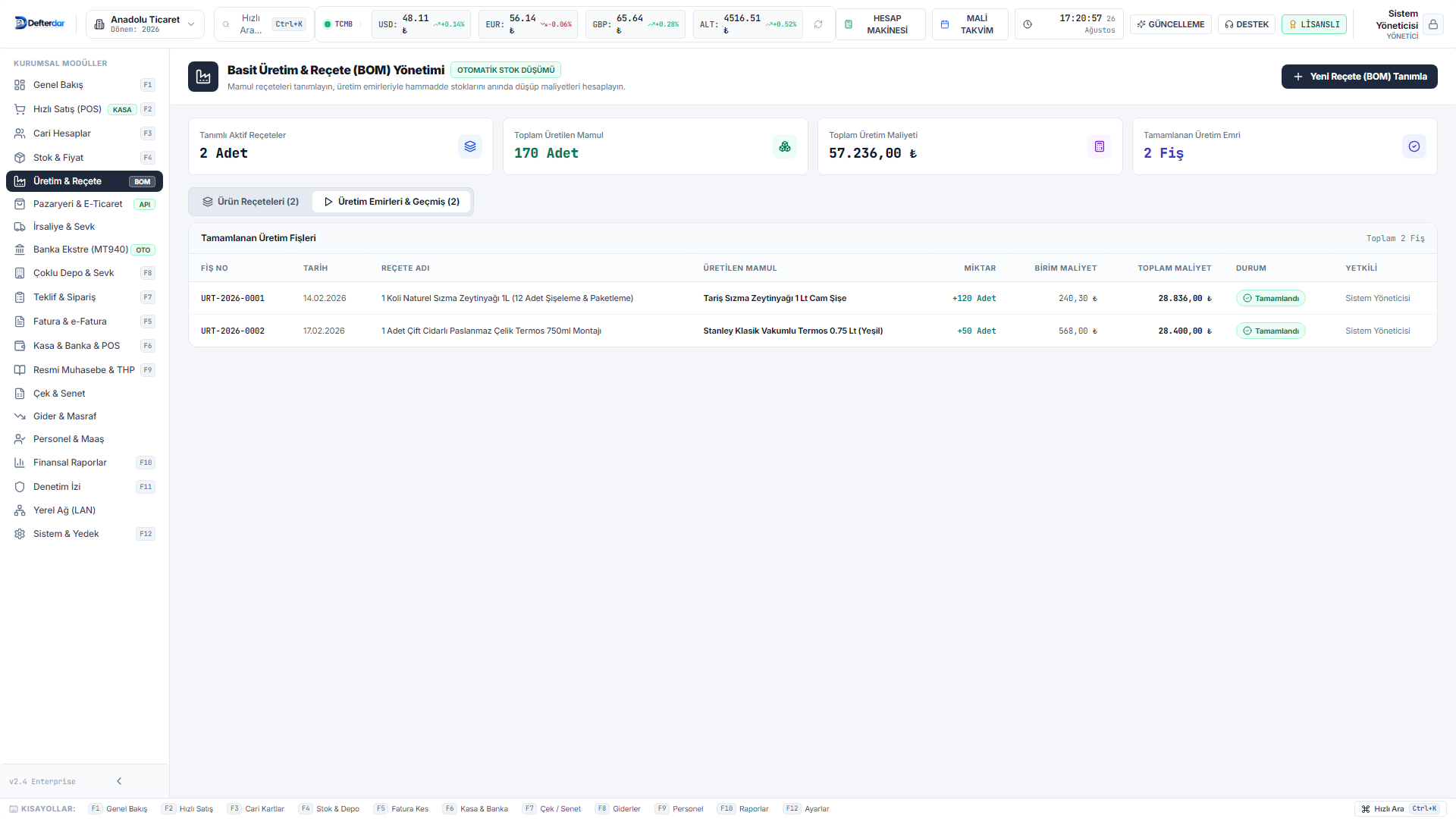Click Resmi Muhasebe & THP book icon
Screen dimensions: 1456x819
click(20, 370)
